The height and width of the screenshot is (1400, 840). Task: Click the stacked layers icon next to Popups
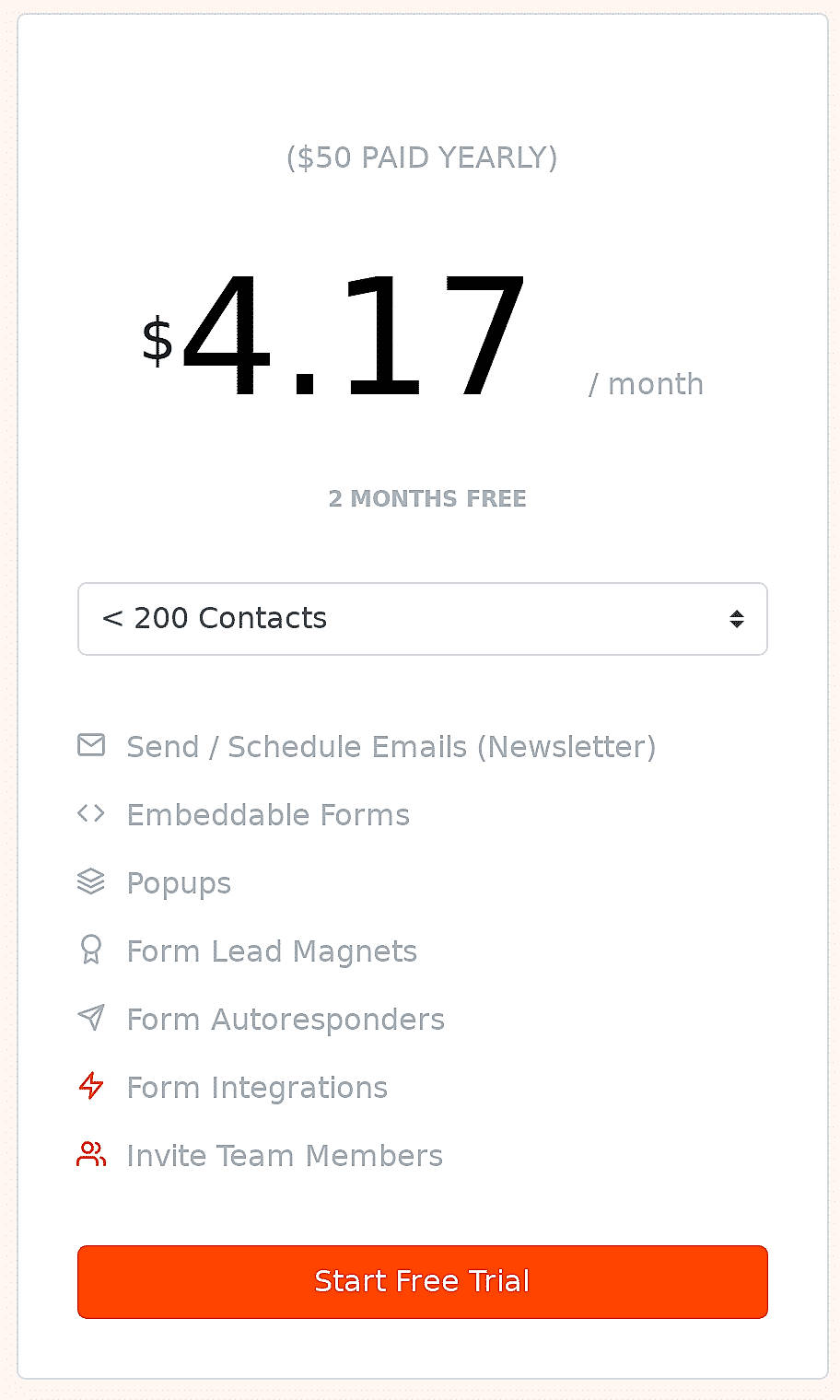[91, 881]
